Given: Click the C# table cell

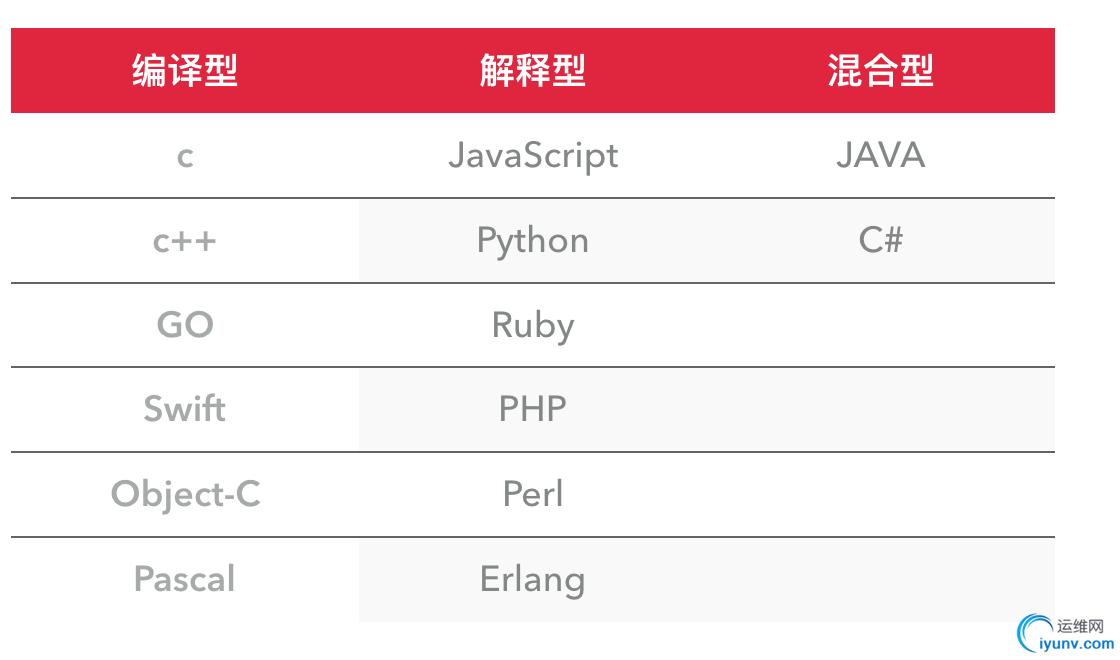Looking at the screenshot, I should pyautogui.click(x=881, y=241).
